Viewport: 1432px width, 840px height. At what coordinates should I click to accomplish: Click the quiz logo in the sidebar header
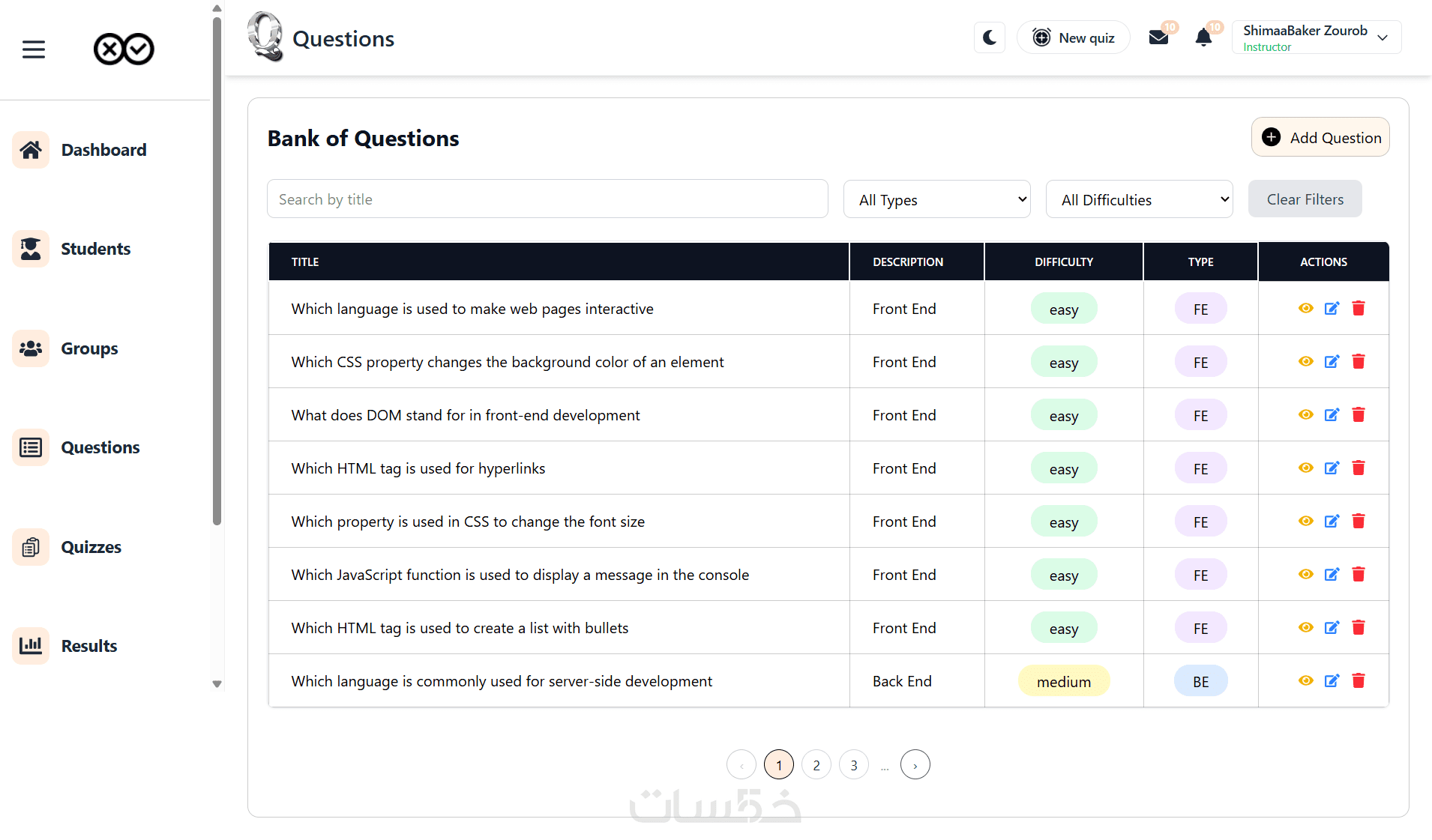[x=124, y=49]
